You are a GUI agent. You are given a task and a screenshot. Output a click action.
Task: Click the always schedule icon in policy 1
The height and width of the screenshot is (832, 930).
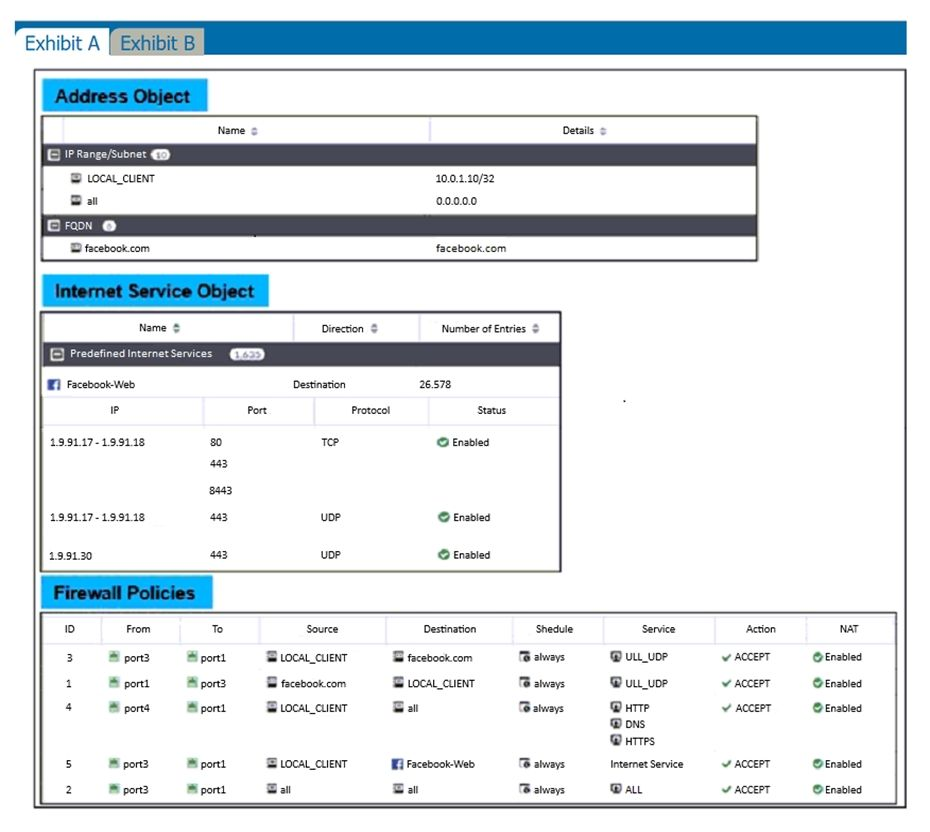524,684
